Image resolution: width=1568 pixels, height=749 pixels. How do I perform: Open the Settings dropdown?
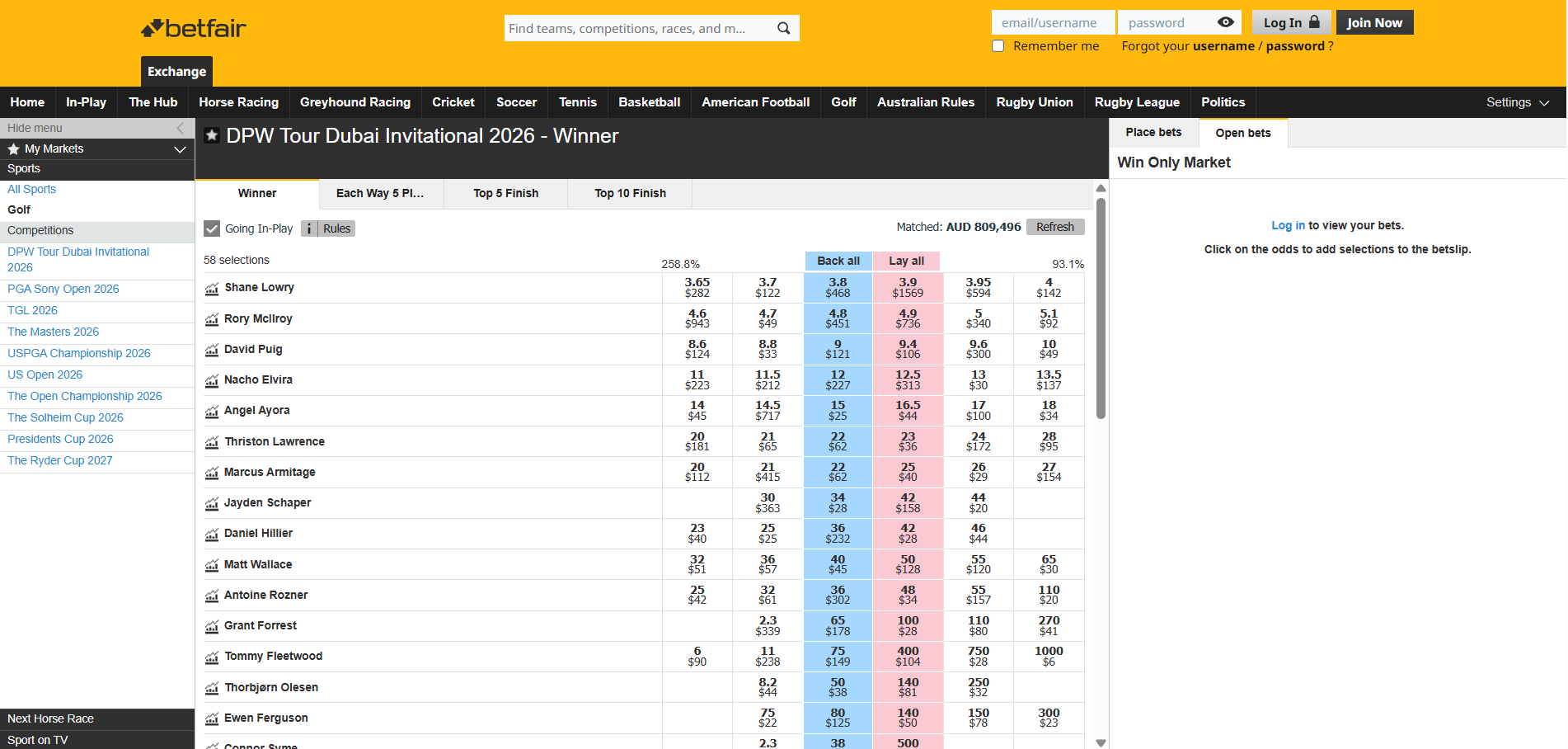[1518, 102]
